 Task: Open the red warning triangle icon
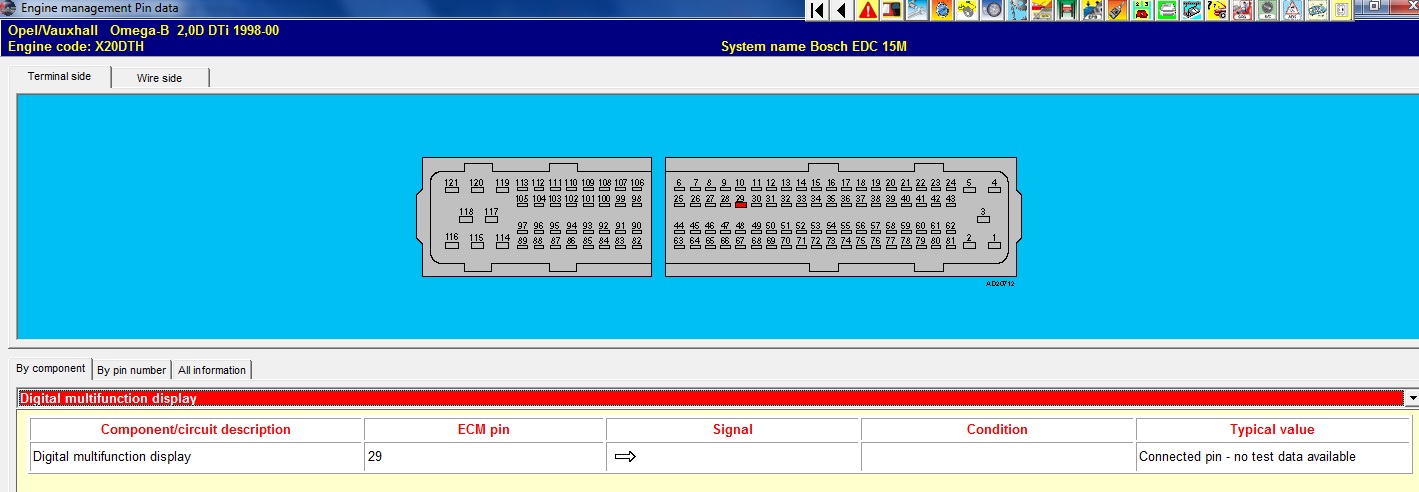coord(868,10)
